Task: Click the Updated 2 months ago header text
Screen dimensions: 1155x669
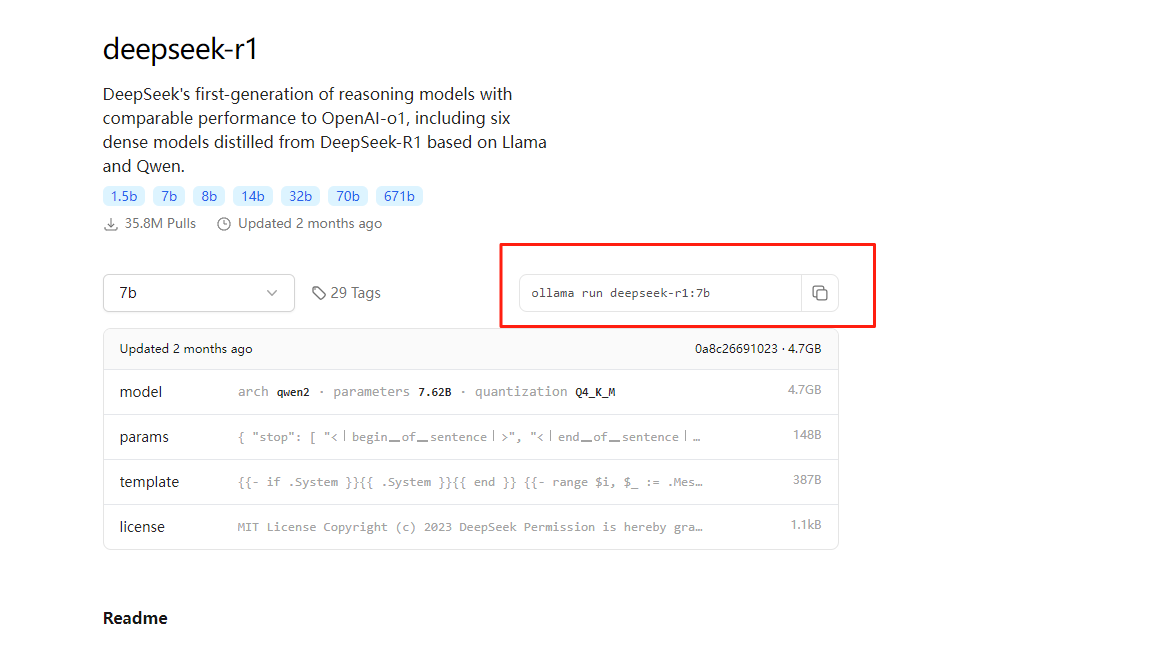Action: (186, 349)
